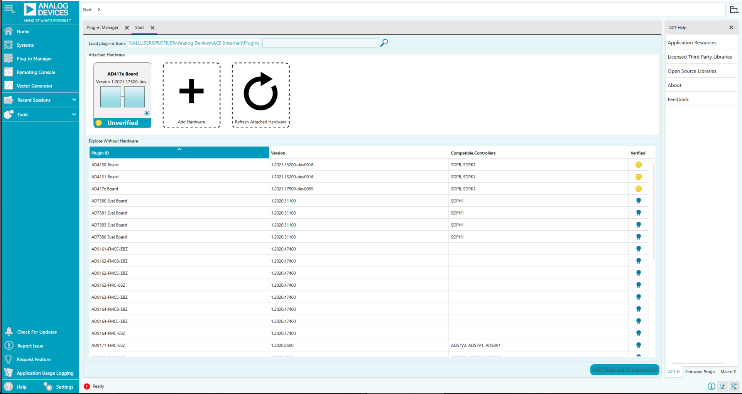Click Add Selected Subsystem(s) button
This screenshot has width=742, height=394.
624,370
